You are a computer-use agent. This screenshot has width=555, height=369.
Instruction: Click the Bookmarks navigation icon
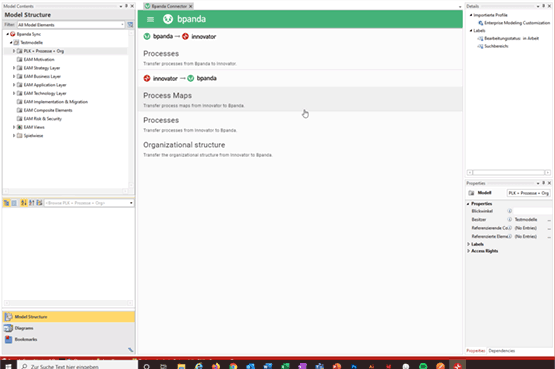point(8,339)
